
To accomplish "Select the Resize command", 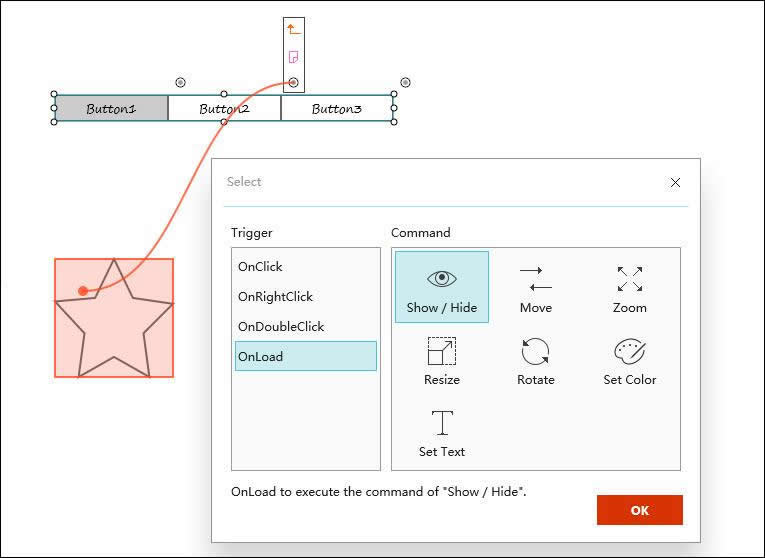I will pyautogui.click(x=442, y=361).
